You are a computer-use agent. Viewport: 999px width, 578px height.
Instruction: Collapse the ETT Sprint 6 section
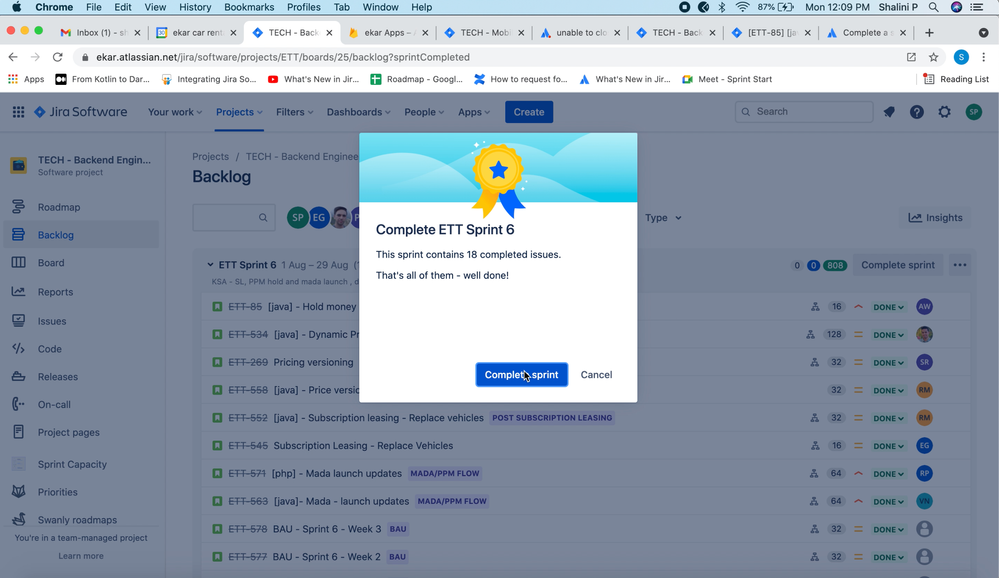coord(210,265)
